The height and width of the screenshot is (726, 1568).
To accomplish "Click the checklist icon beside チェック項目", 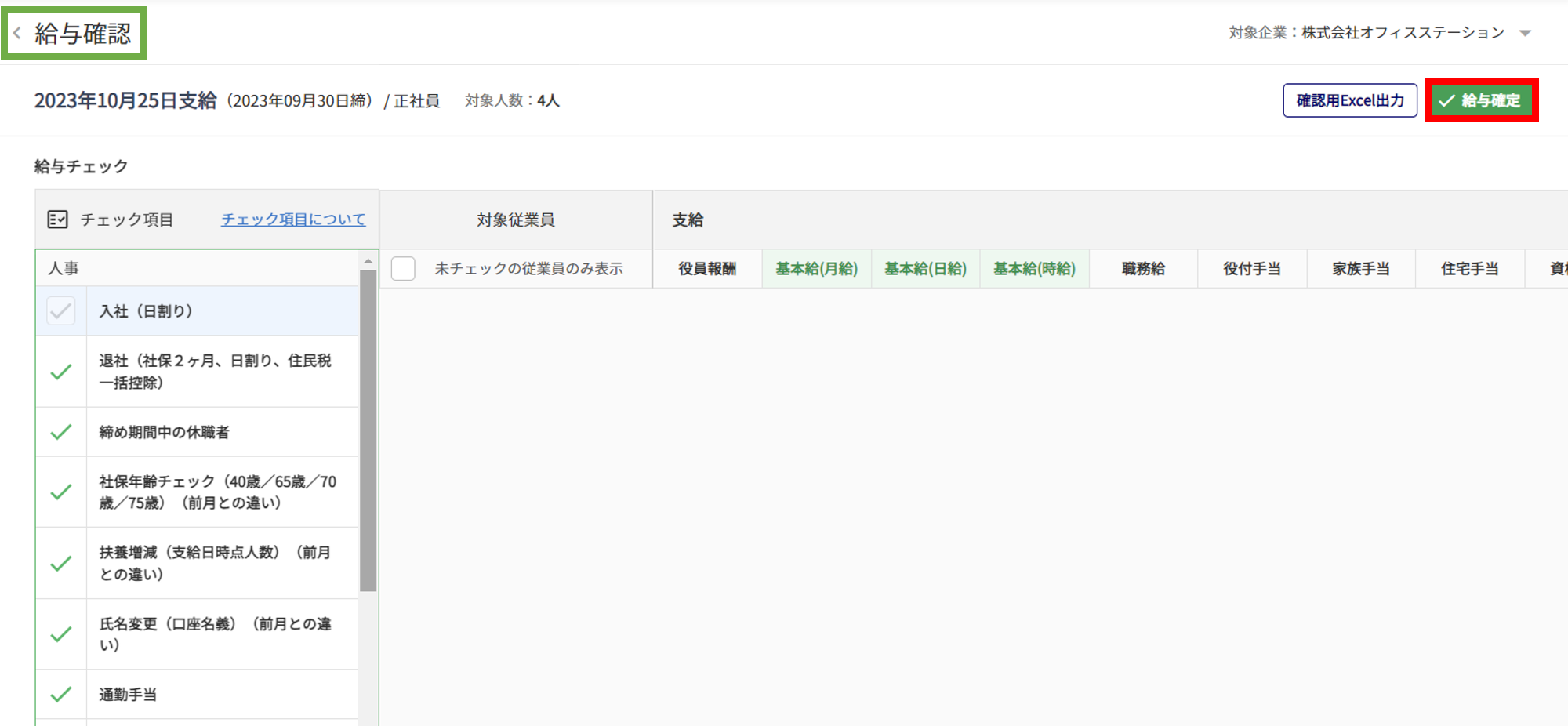I will [x=57, y=220].
